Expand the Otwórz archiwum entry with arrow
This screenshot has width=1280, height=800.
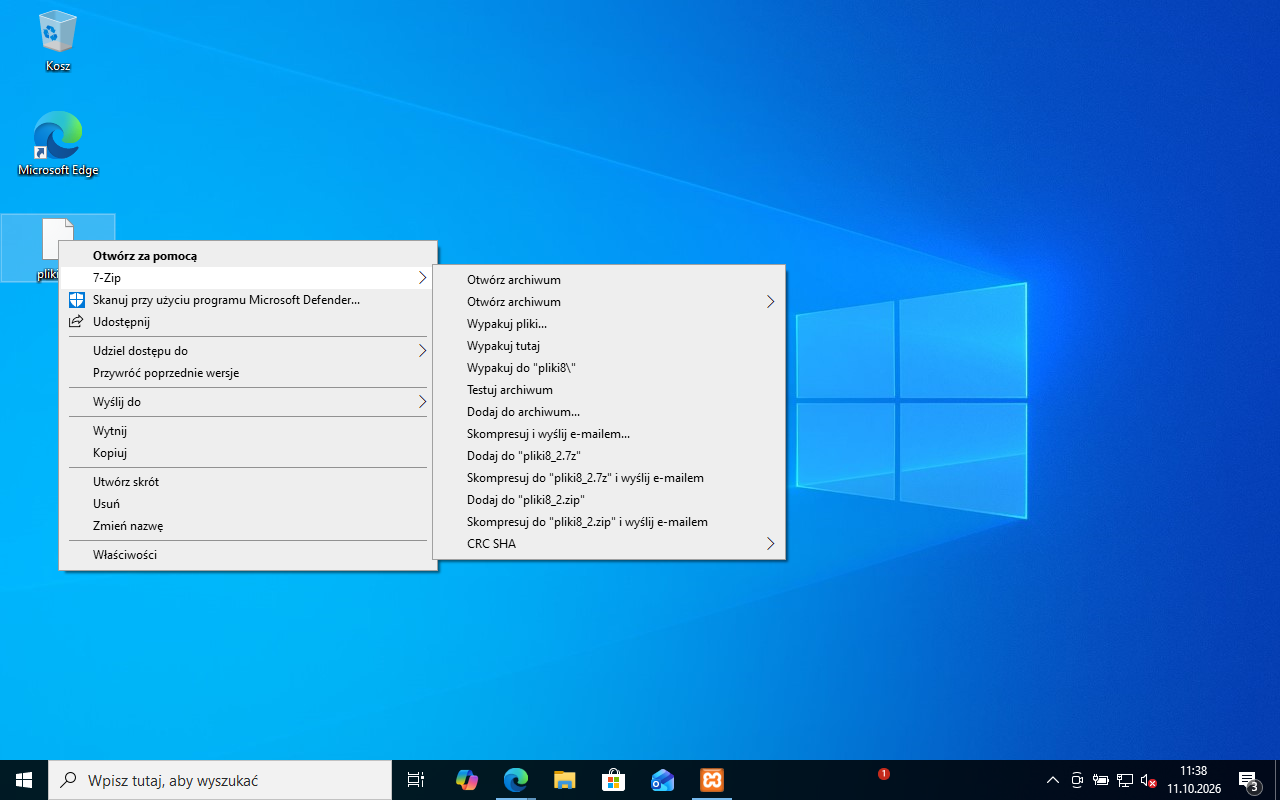click(x=609, y=302)
